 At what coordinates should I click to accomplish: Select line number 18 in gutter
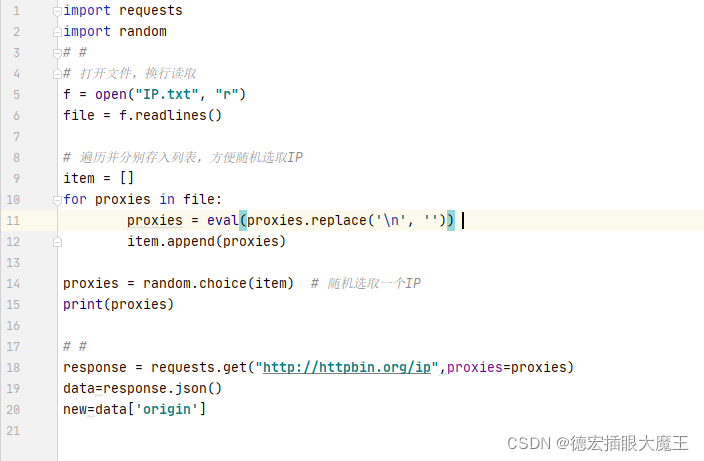click(x=13, y=368)
